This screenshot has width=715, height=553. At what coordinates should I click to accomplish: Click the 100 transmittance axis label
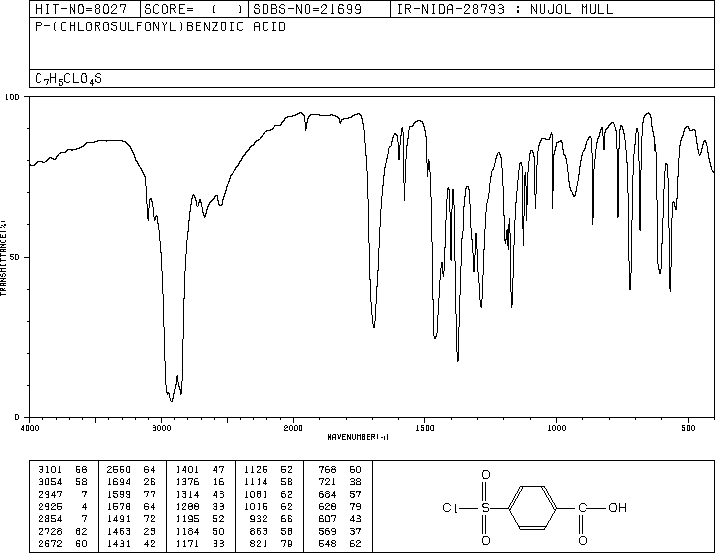click(x=12, y=97)
